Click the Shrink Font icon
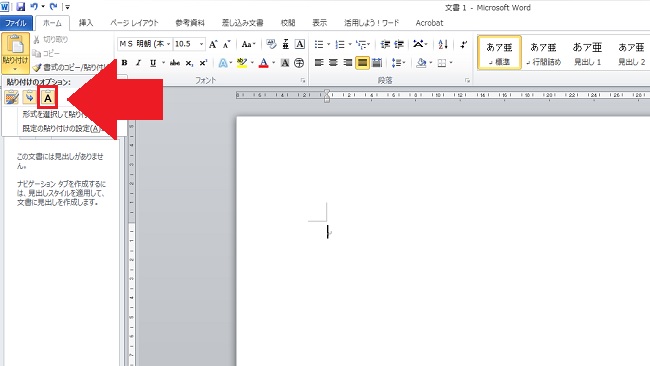 point(226,44)
